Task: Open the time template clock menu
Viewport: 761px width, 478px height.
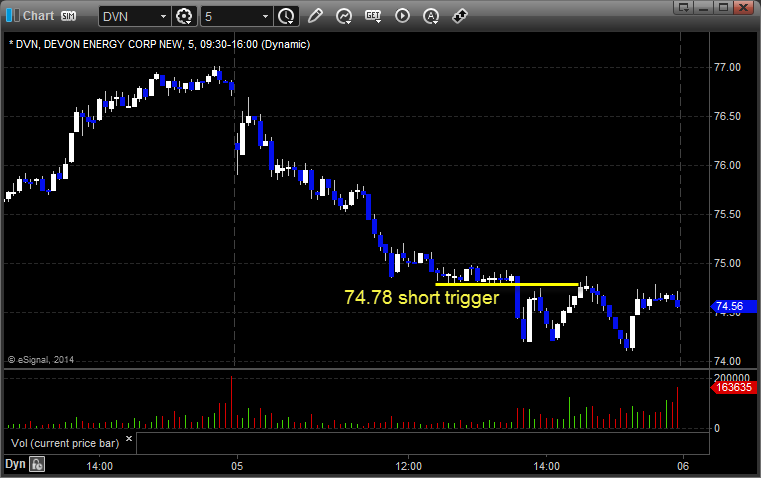Action: 286,16
